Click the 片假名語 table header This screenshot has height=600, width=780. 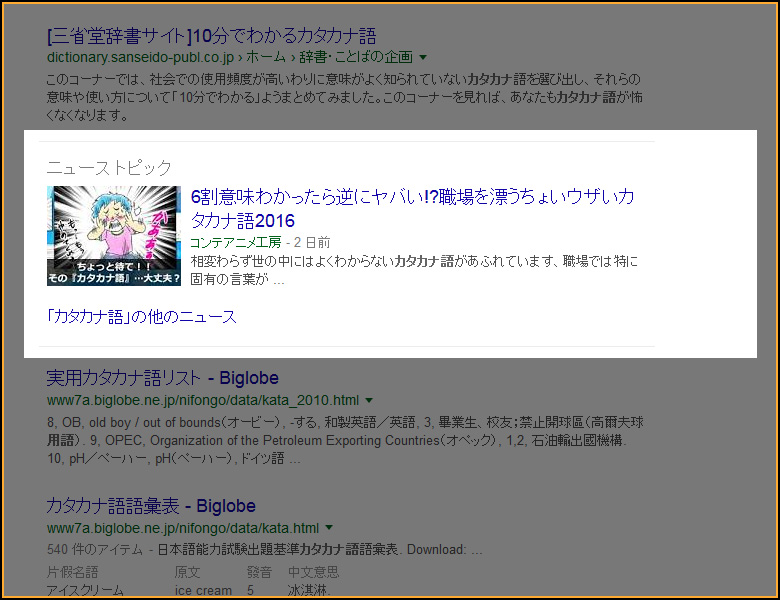[x=73, y=572]
